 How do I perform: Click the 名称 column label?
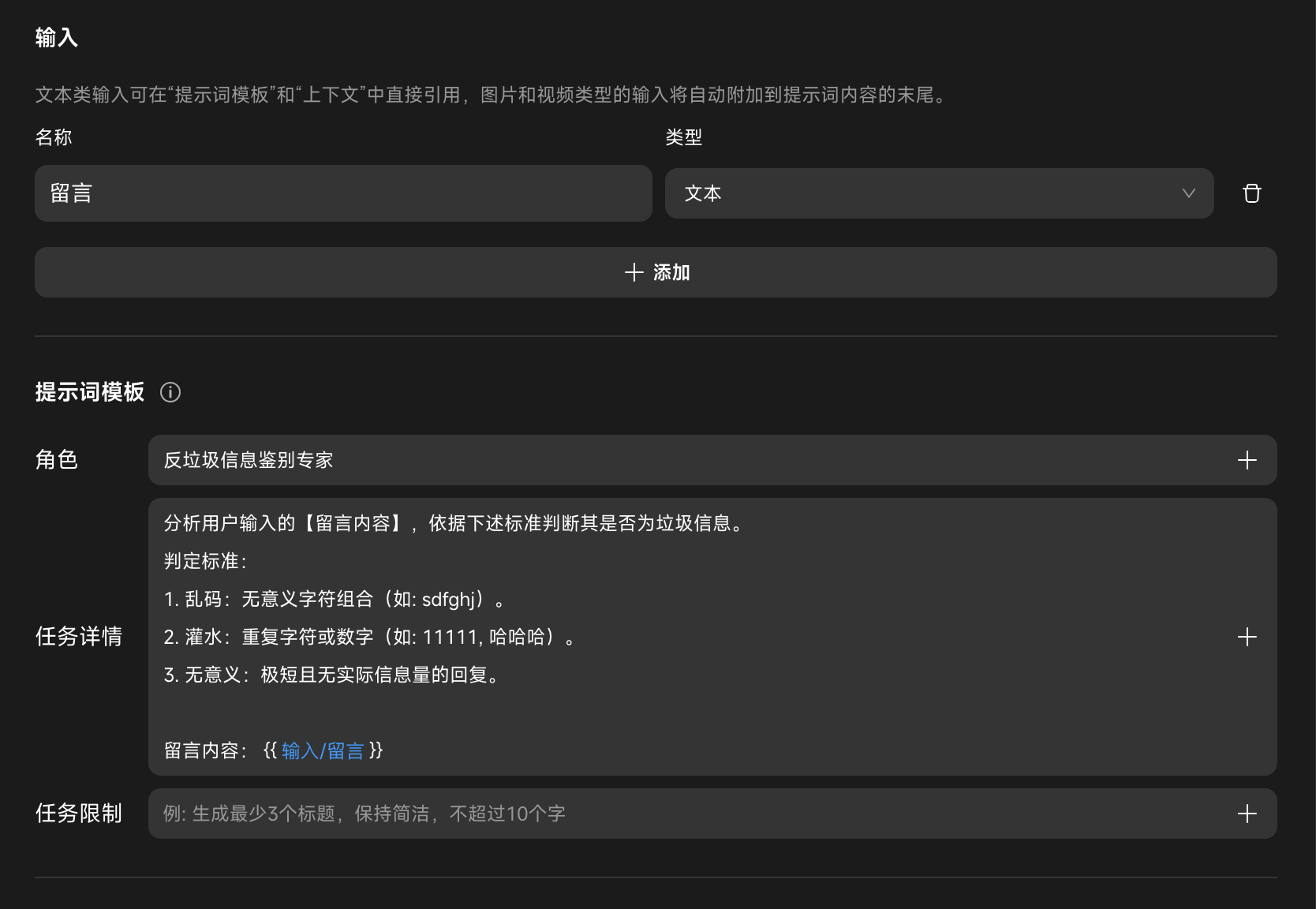click(x=54, y=137)
